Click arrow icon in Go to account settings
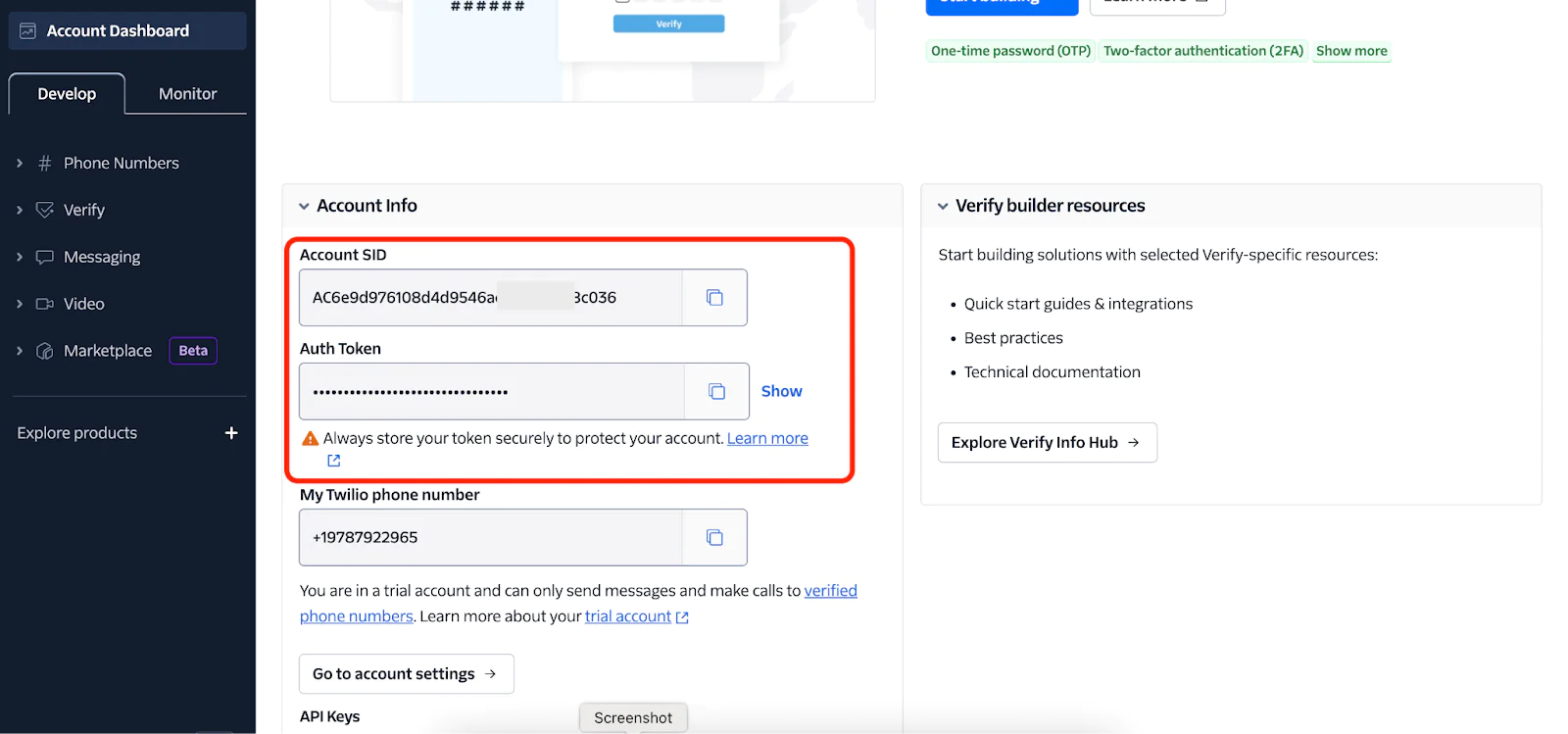This screenshot has height=734, width=1568. coord(490,674)
